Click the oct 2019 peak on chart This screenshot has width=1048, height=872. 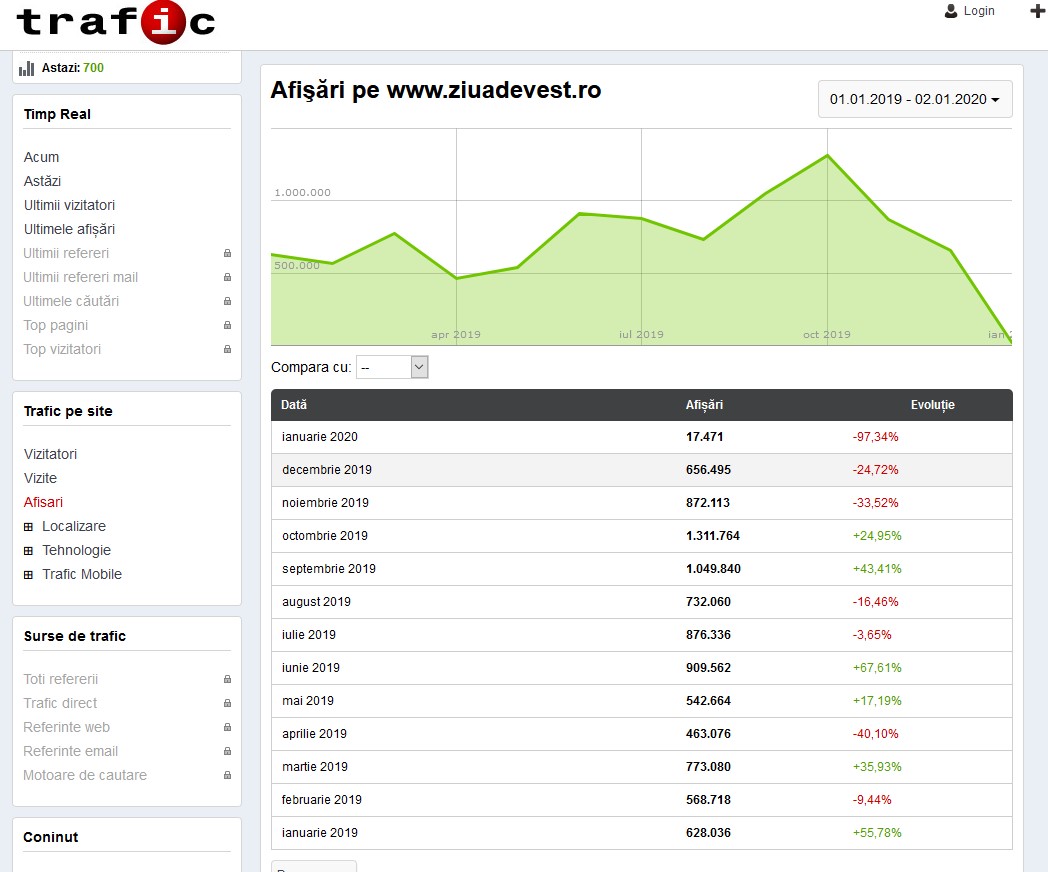(827, 156)
